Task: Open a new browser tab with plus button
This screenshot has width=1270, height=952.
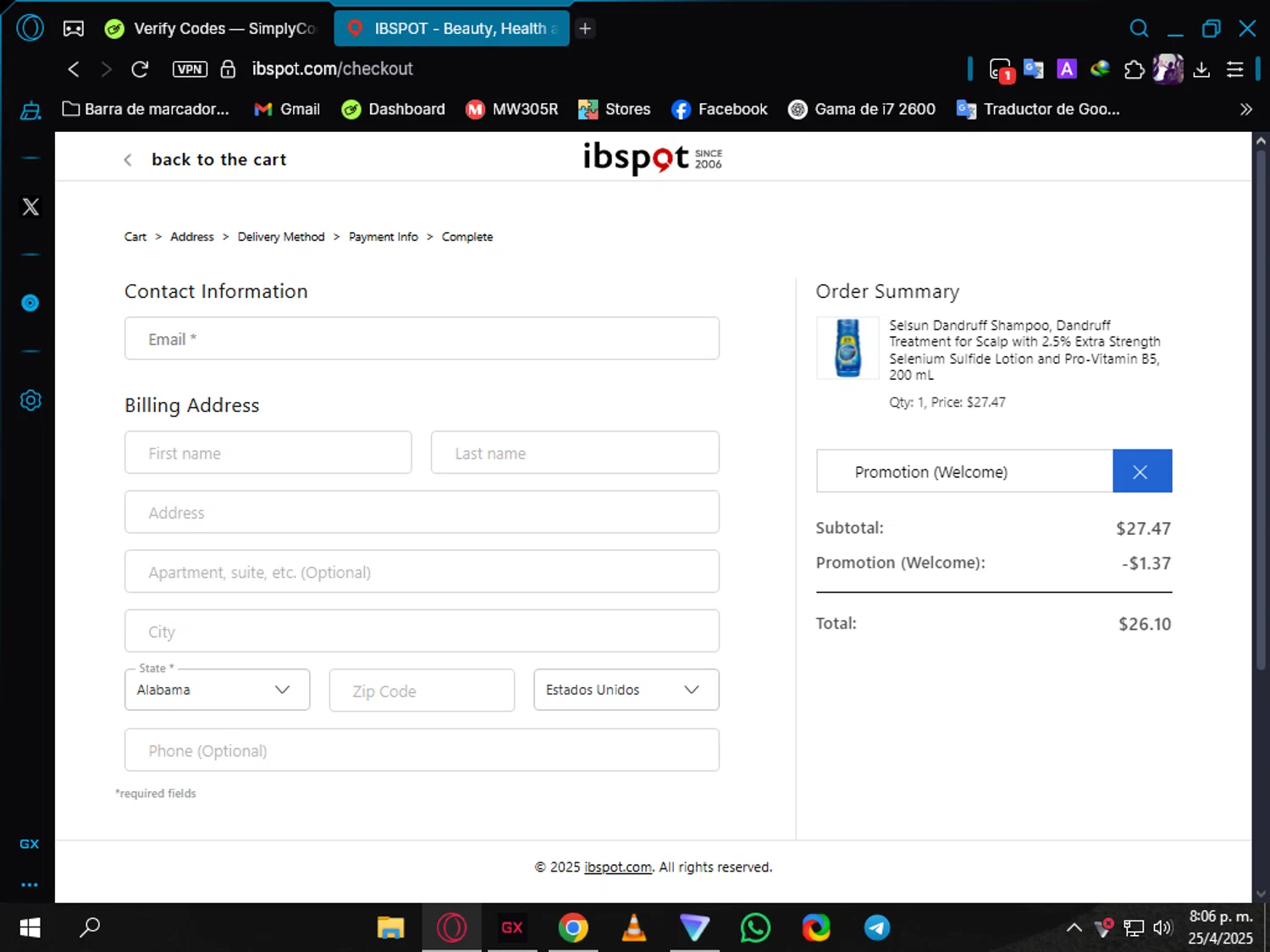Action: pyautogui.click(x=584, y=29)
